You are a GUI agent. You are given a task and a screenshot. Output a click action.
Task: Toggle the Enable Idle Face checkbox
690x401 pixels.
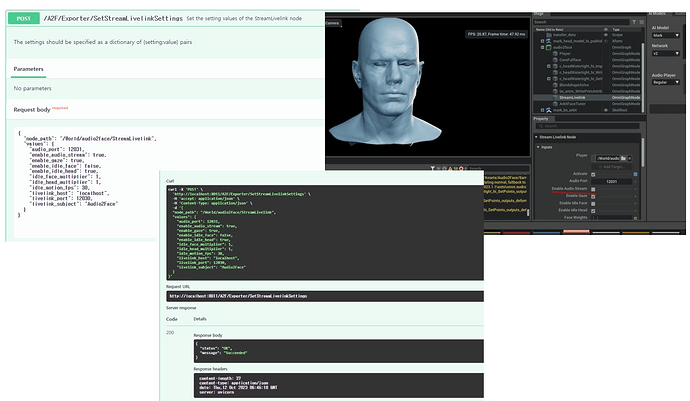(x=593, y=204)
